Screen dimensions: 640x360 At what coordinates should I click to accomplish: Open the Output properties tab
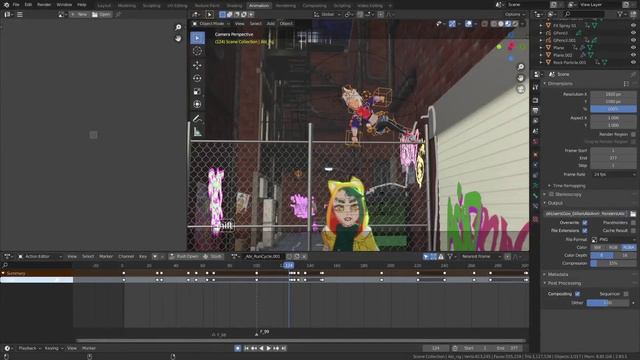click(x=536, y=111)
